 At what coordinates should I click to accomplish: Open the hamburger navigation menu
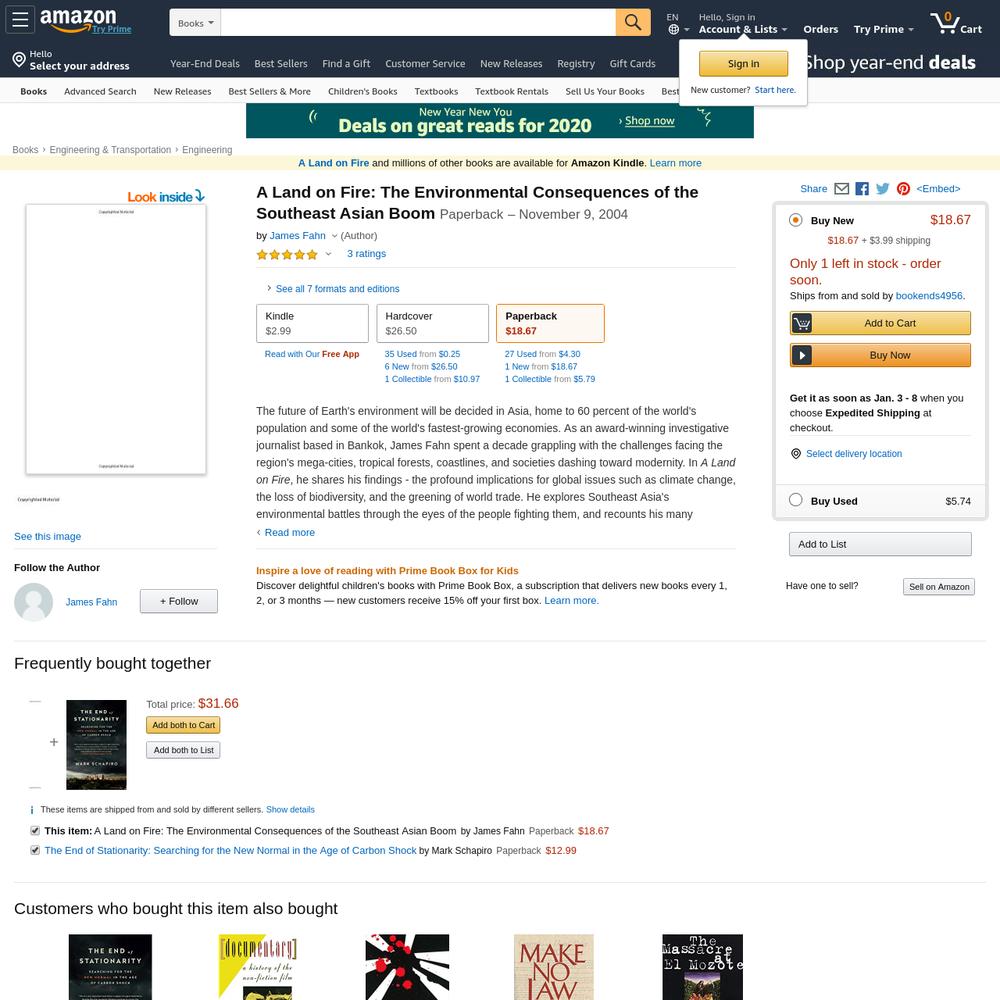pos(20,20)
